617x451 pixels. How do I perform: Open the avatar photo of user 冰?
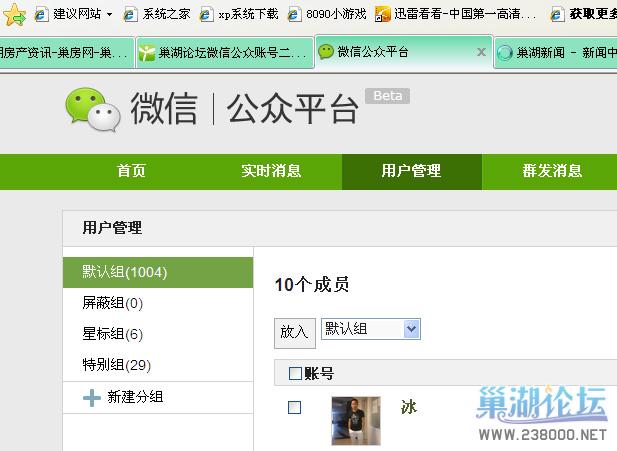click(356, 421)
